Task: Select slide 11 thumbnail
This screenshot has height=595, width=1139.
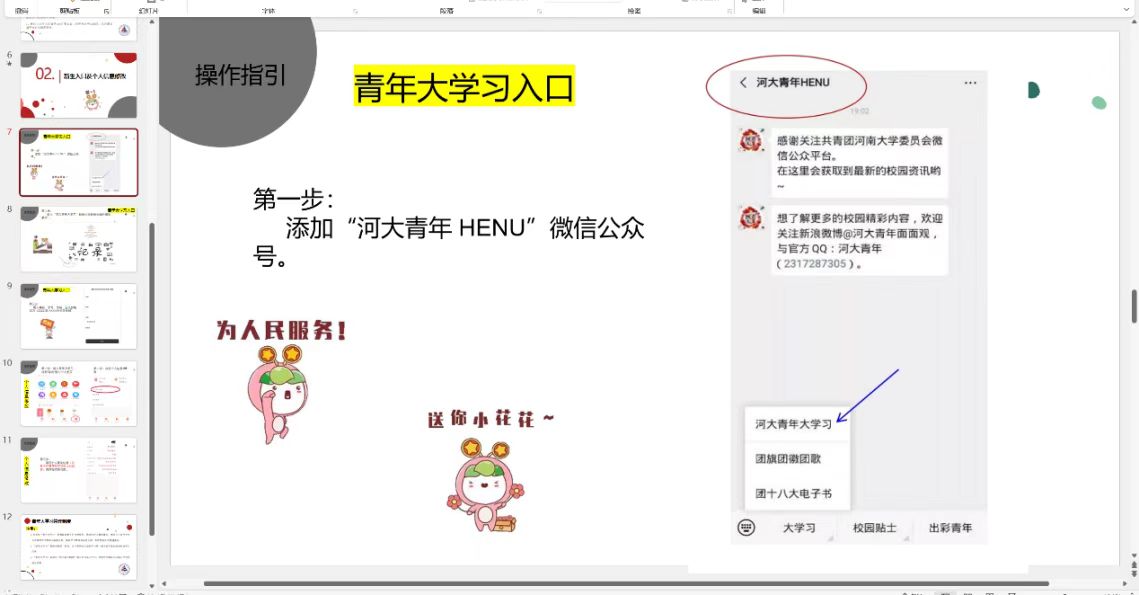Action: pos(78,470)
